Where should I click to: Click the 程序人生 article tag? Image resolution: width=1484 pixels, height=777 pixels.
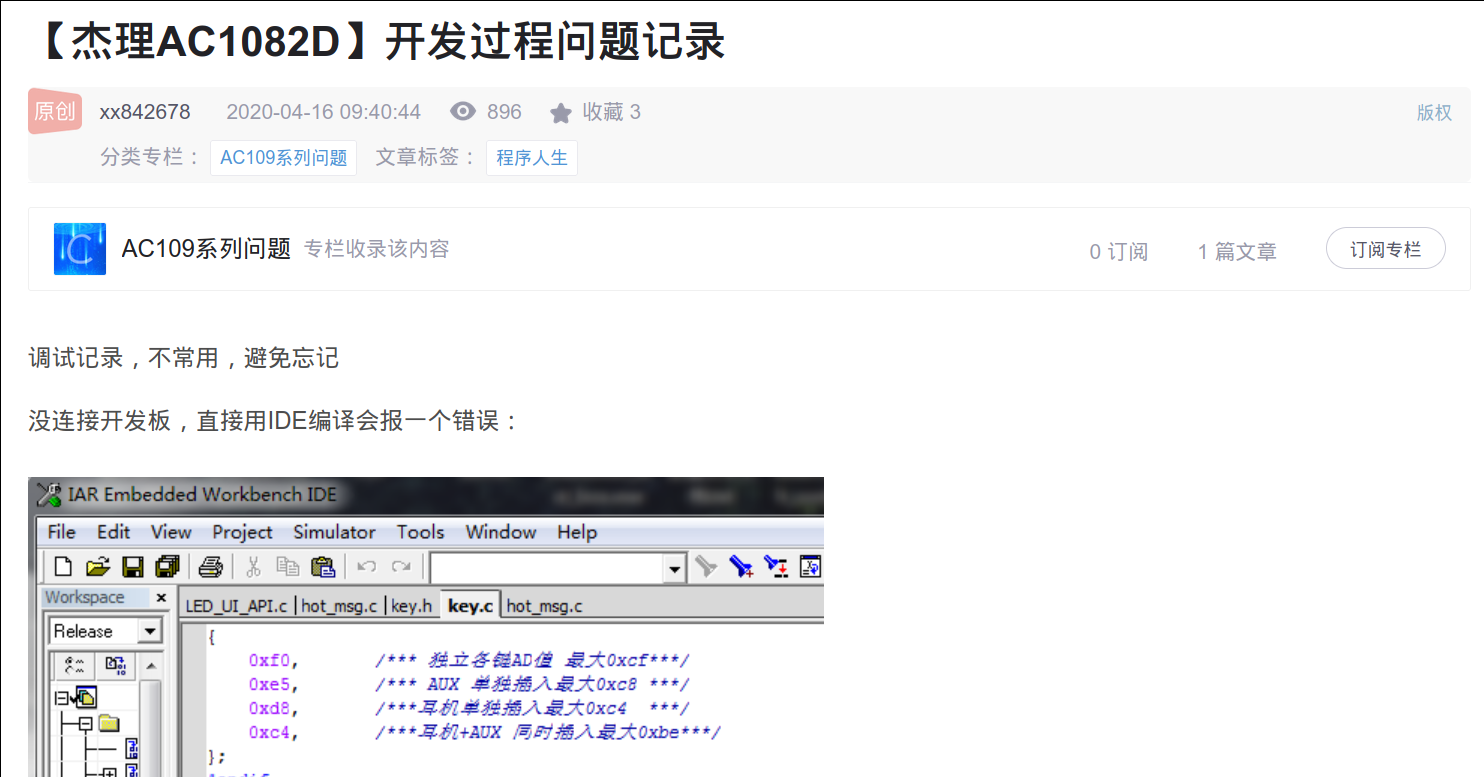coord(531,158)
